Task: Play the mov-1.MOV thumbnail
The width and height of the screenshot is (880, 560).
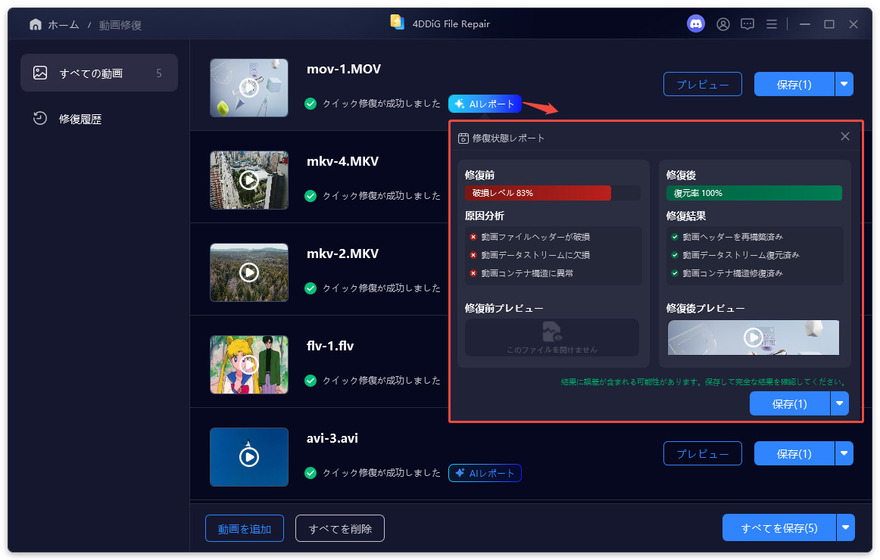Action: tap(249, 88)
